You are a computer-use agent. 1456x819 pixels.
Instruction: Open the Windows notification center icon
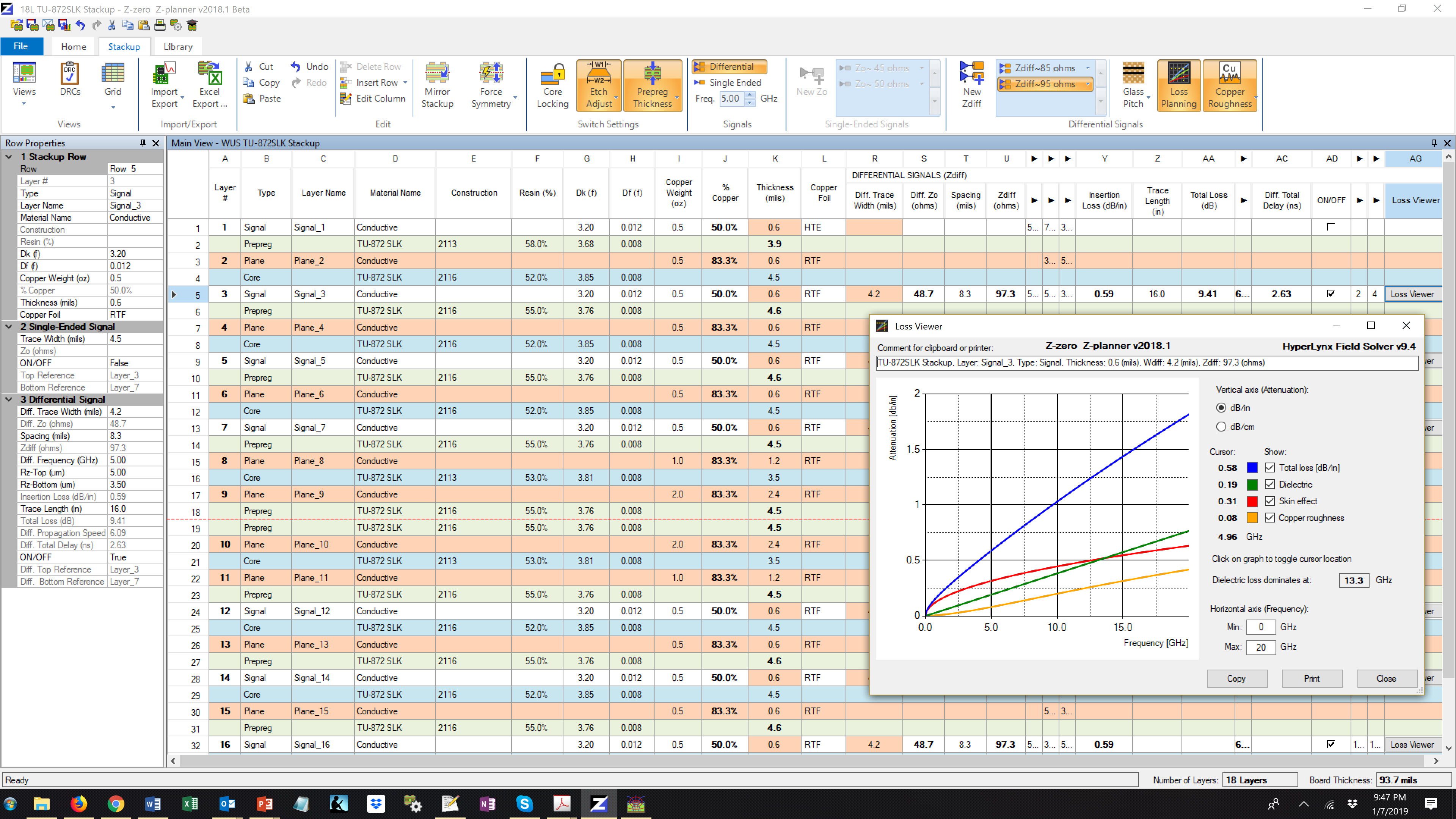(x=1431, y=803)
